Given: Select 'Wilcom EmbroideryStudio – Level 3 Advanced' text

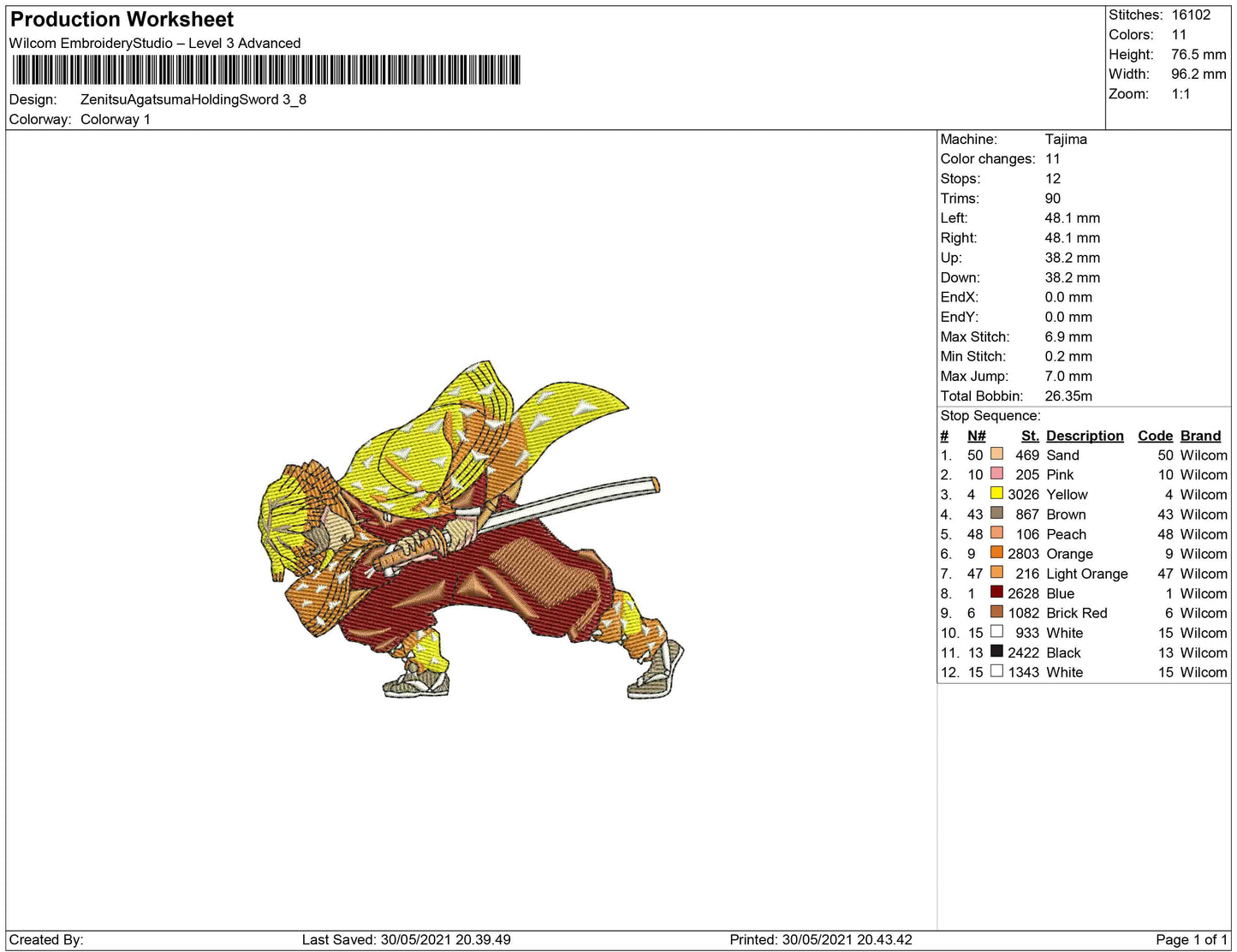Looking at the screenshot, I should (155, 44).
